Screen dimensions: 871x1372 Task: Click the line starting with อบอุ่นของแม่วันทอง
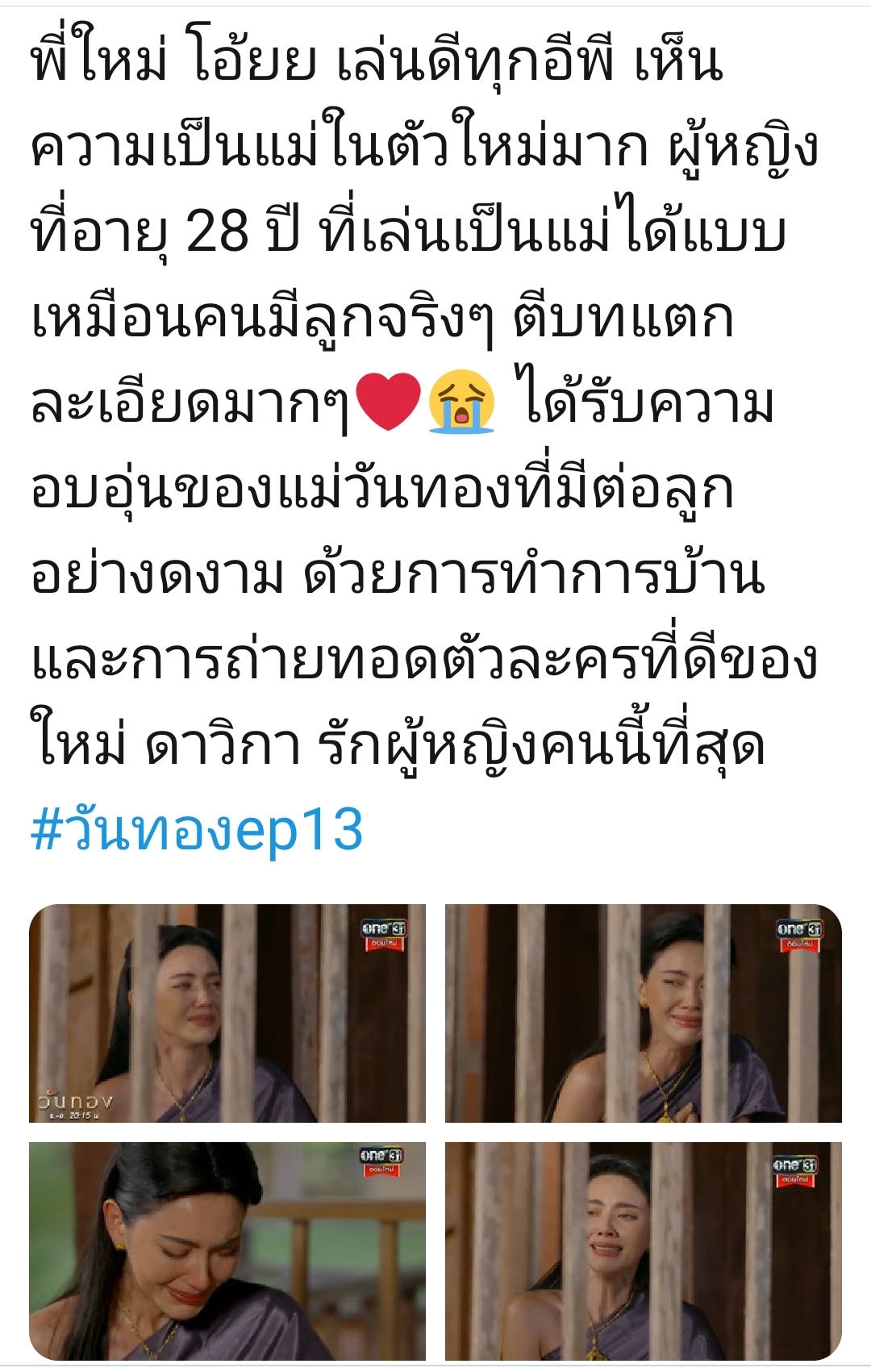click(382, 490)
